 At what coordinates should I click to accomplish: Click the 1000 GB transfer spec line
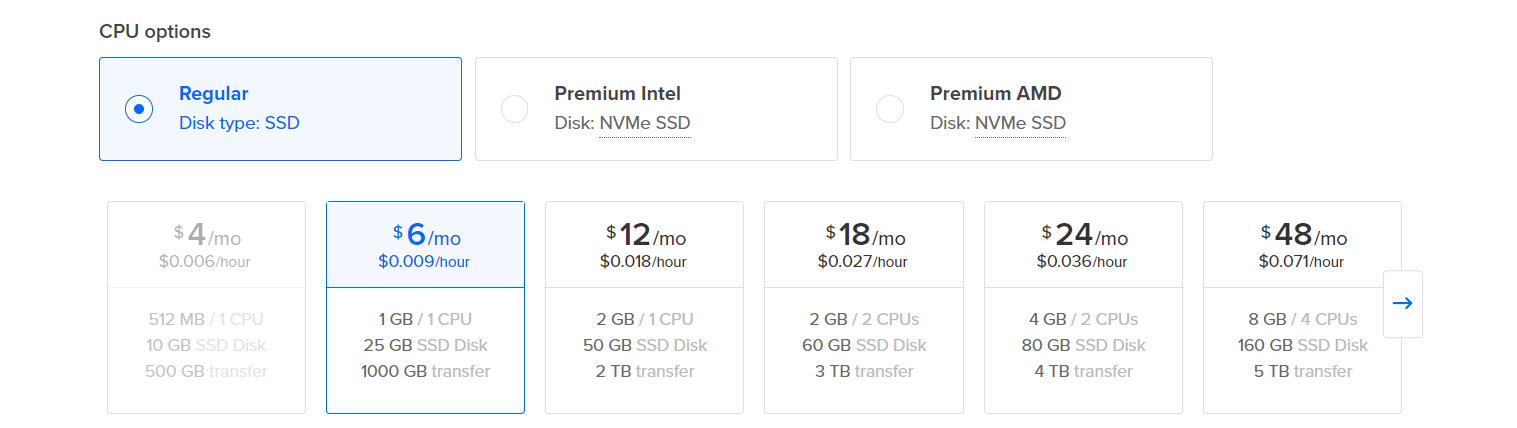coord(425,372)
